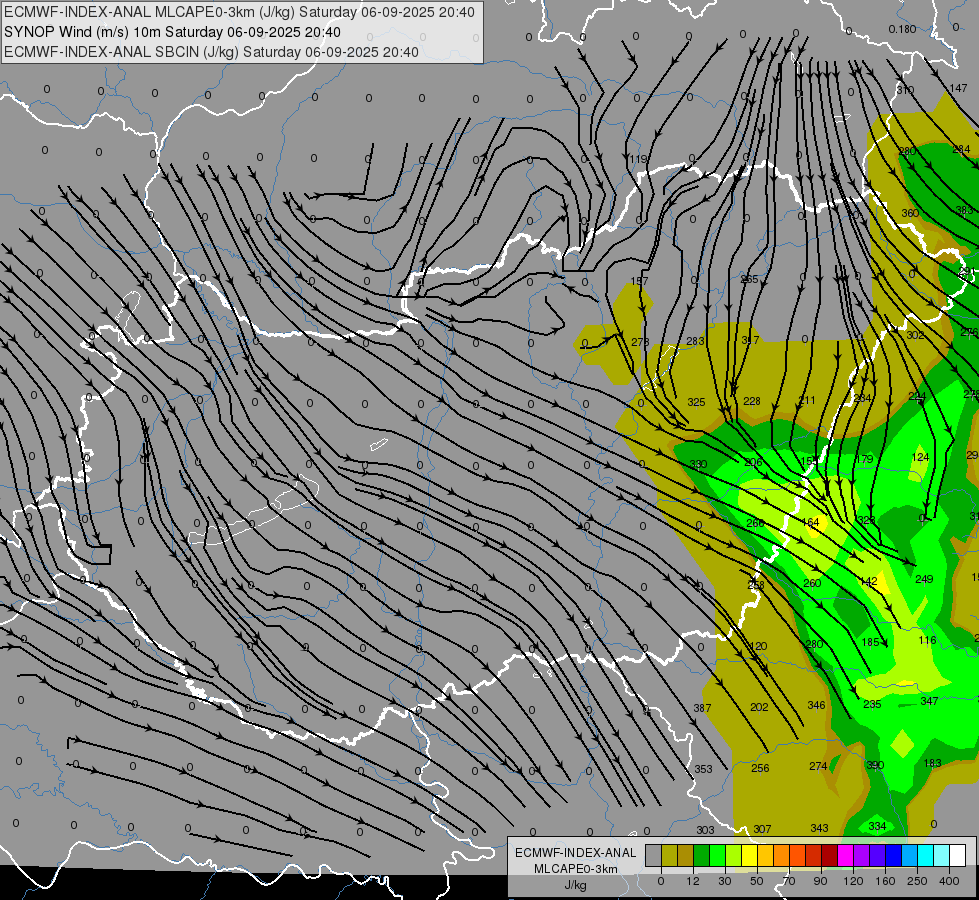Click the map value 273

click(x=640, y=342)
